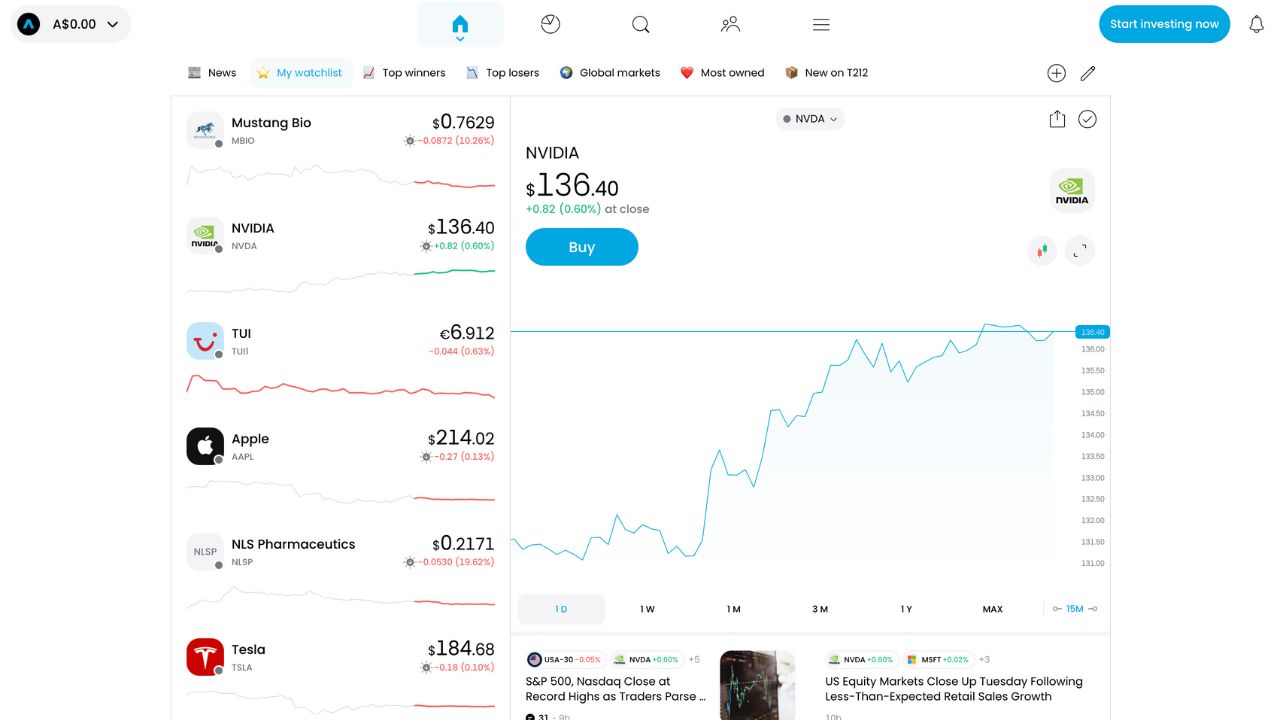
Task: Open the 15M interval selector
Action: (1075, 609)
